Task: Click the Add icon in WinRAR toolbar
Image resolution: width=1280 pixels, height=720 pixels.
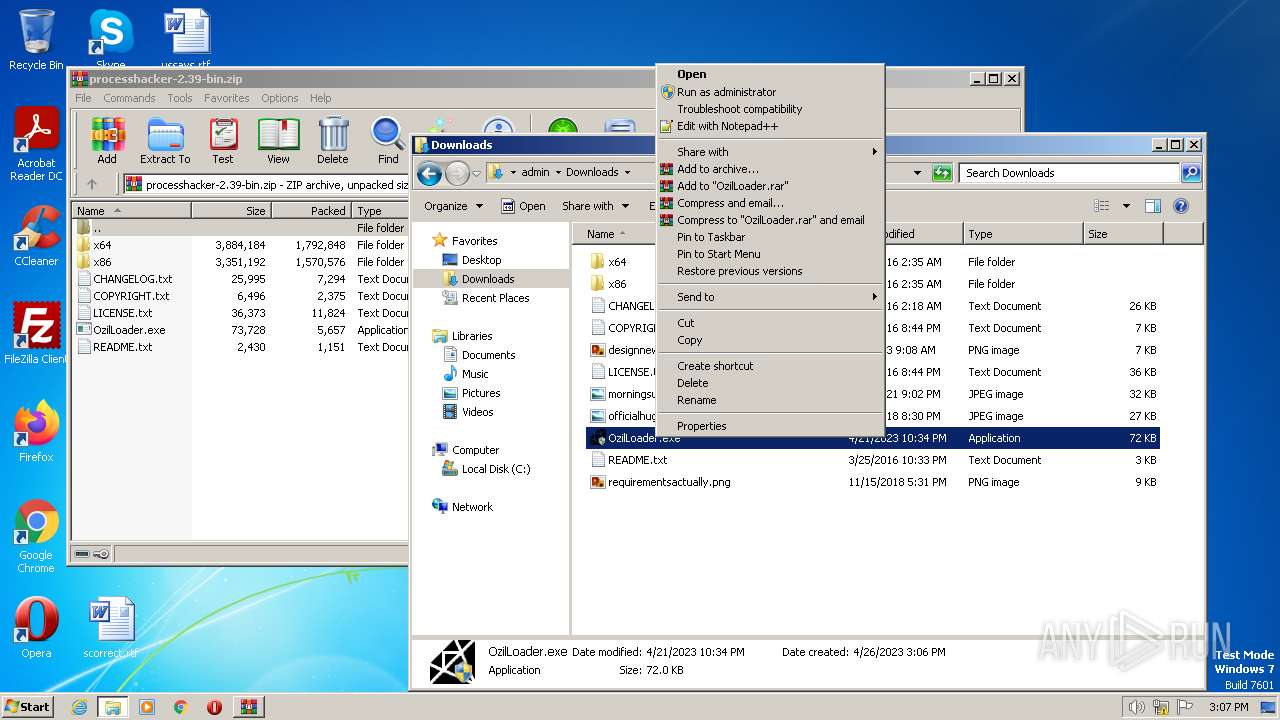Action: click(x=107, y=140)
